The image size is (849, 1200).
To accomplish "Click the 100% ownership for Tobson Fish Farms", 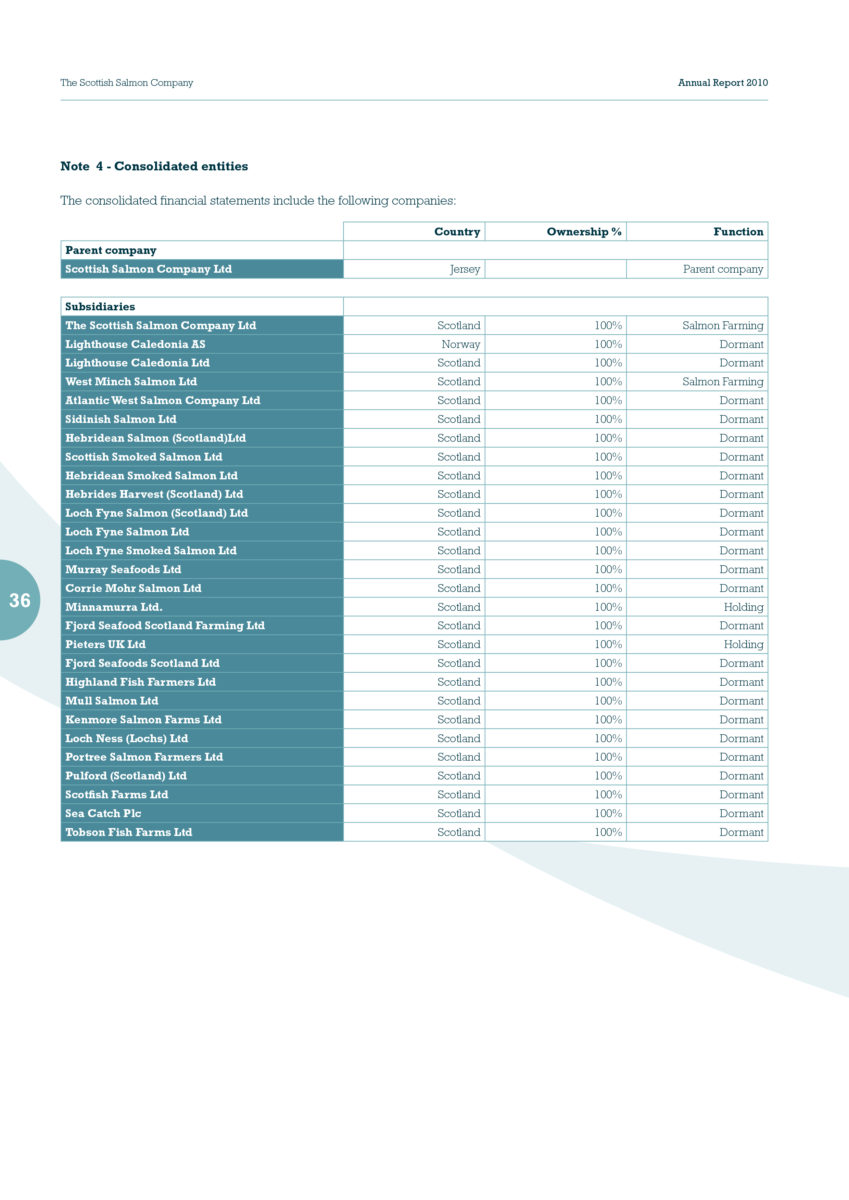I will click(x=608, y=832).
